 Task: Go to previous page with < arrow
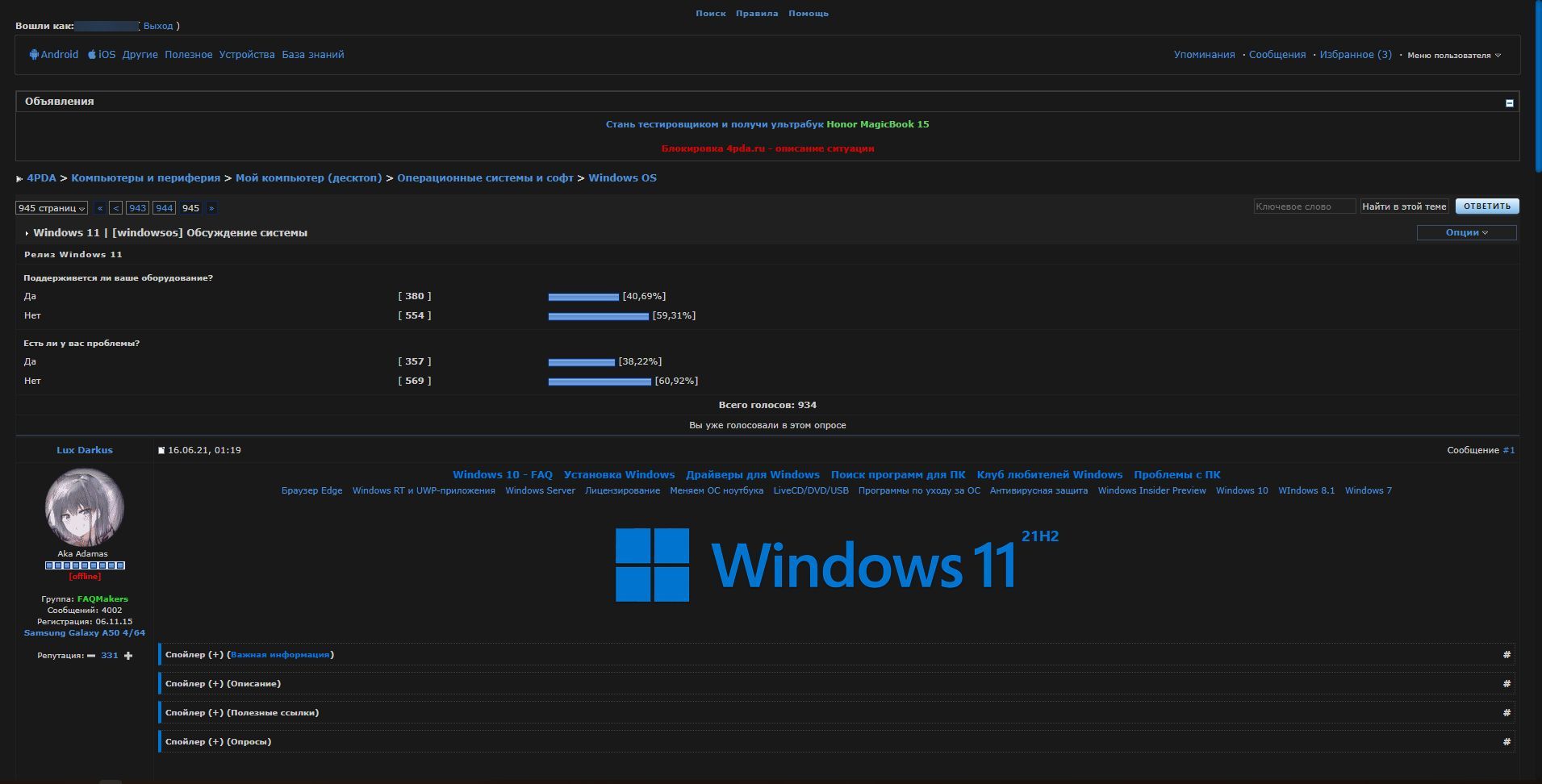pos(116,208)
